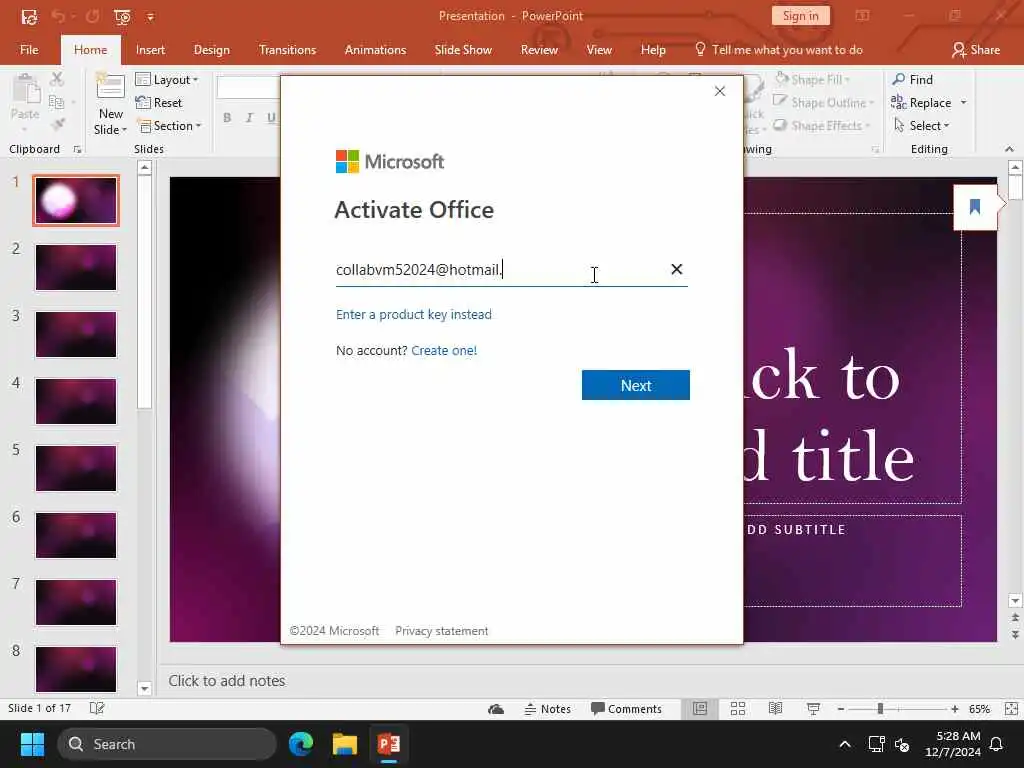
Task: Switch to the Transitions tab
Action: click(x=287, y=50)
